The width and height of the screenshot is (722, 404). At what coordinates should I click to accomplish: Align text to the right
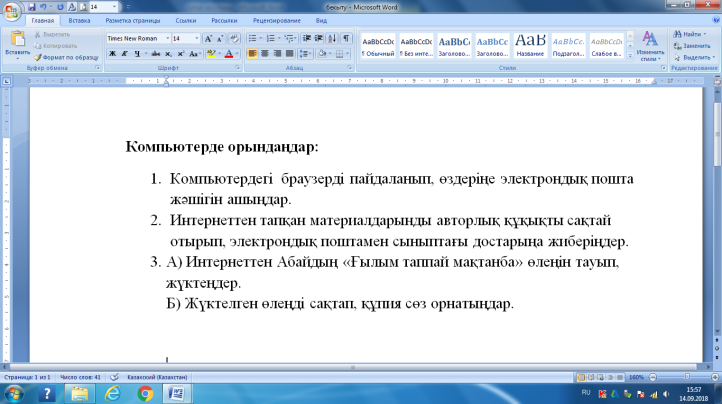[x=277, y=54]
